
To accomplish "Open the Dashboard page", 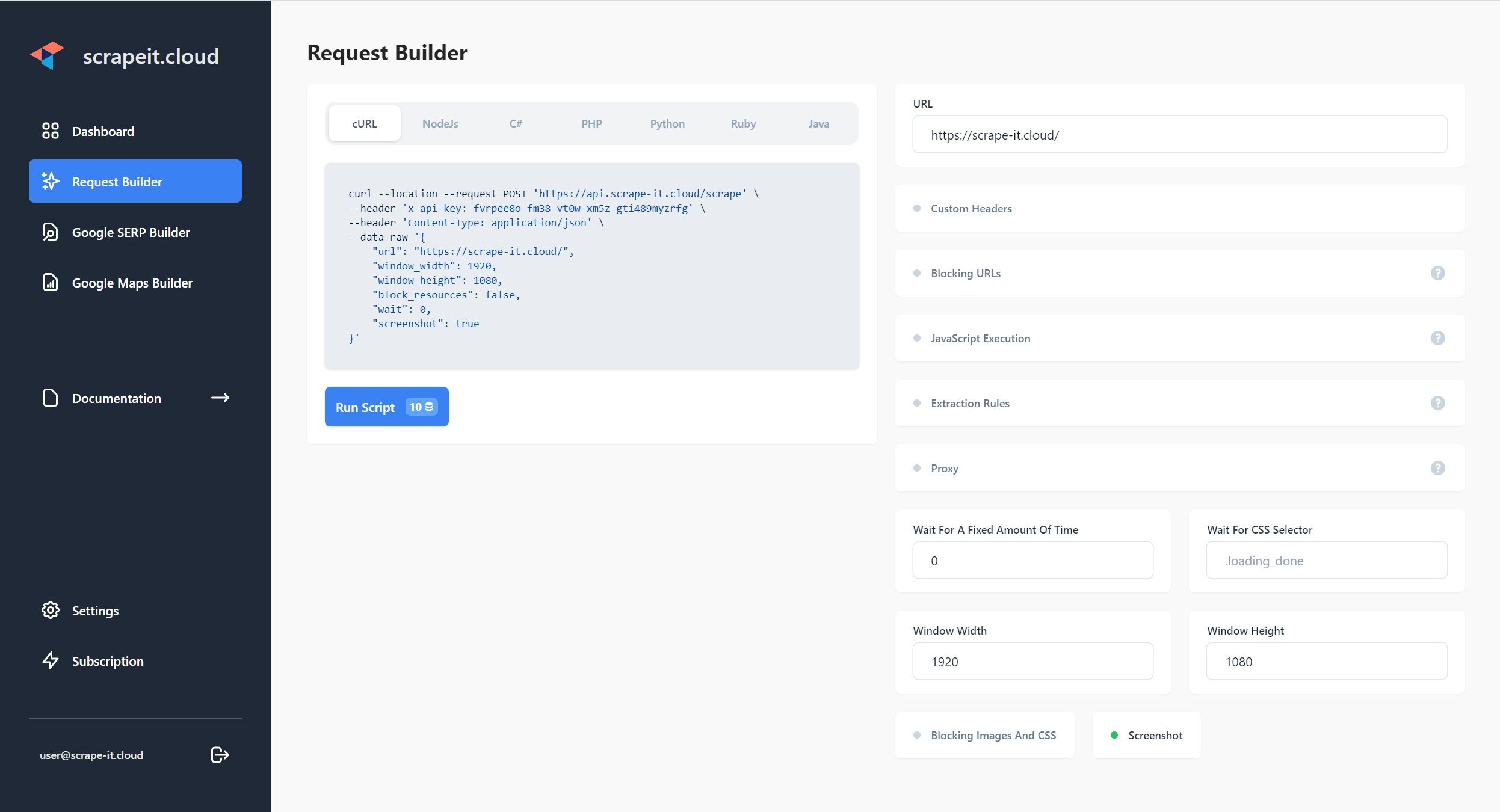I will 135,131.
